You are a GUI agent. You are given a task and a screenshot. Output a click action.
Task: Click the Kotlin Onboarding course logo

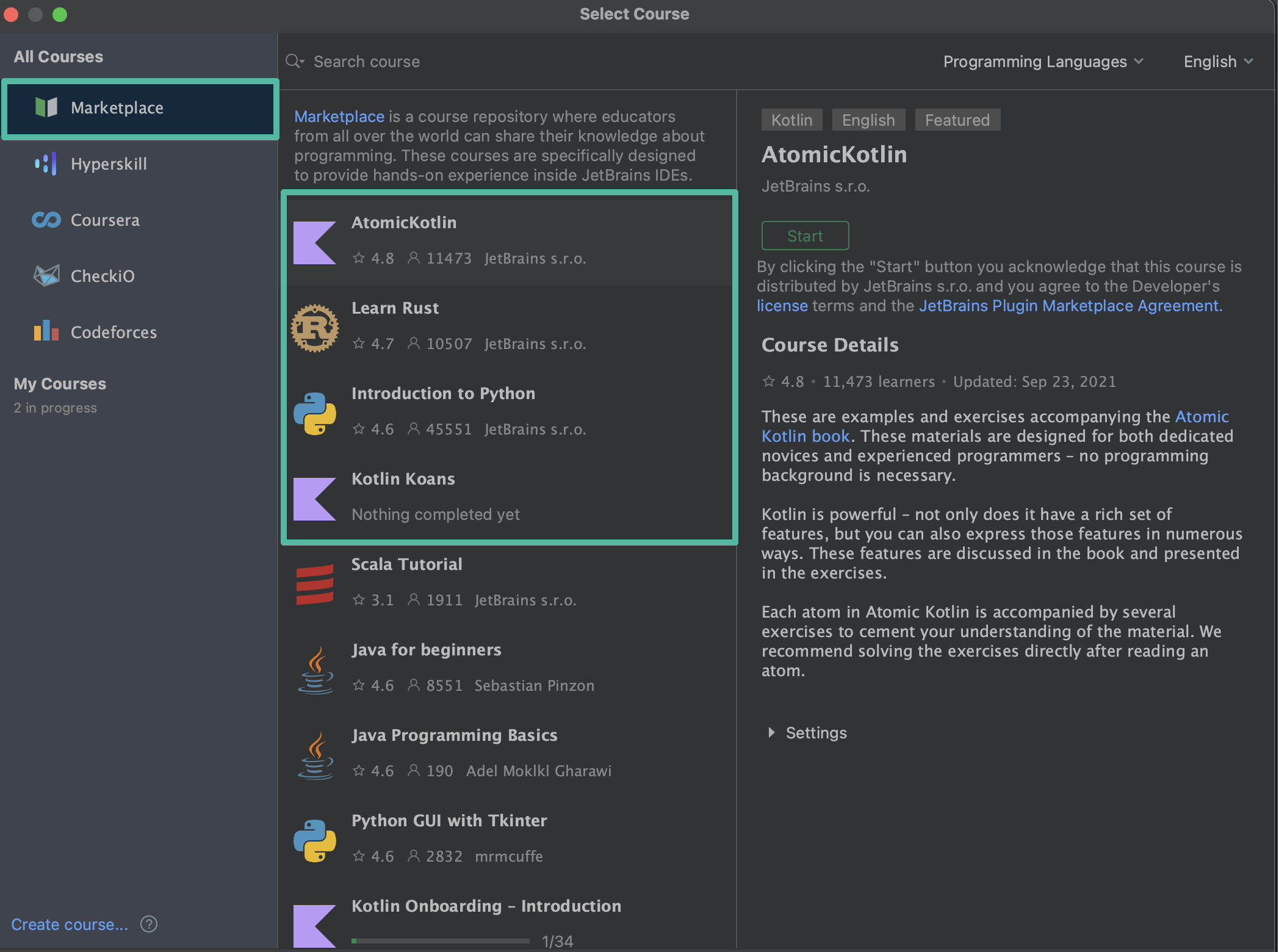pyautogui.click(x=315, y=926)
